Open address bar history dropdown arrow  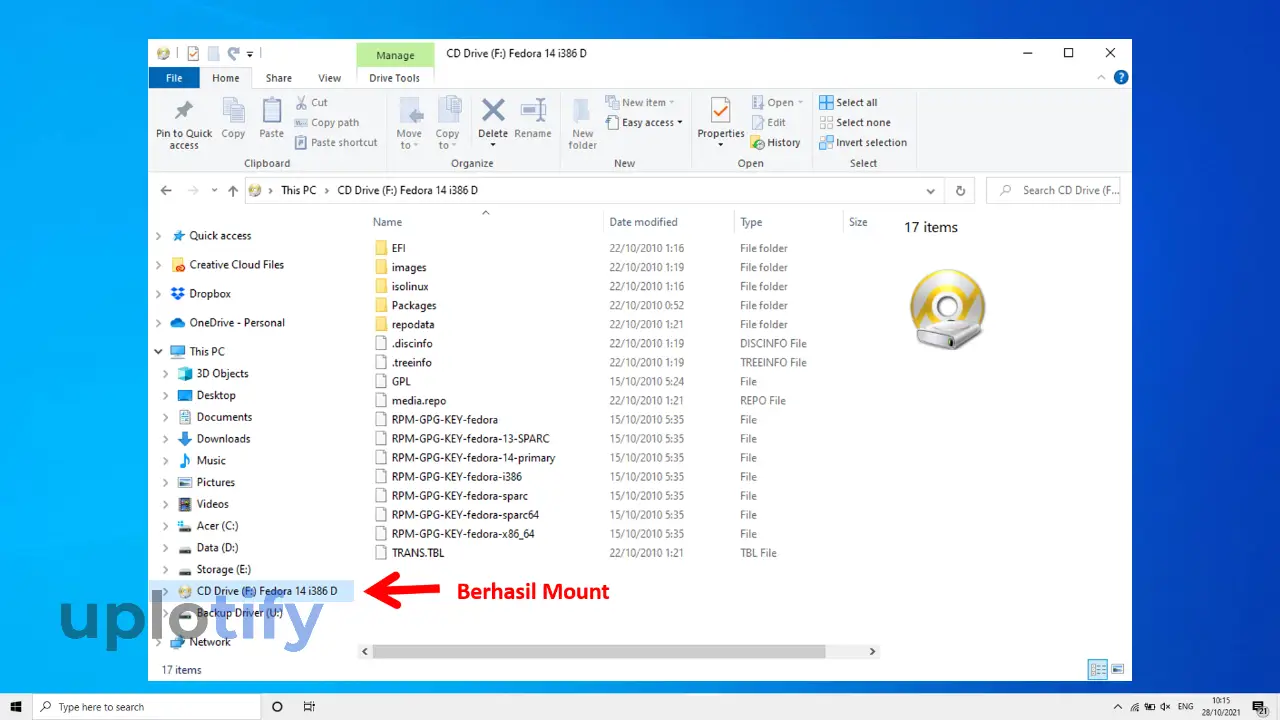(x=931, y=190)
